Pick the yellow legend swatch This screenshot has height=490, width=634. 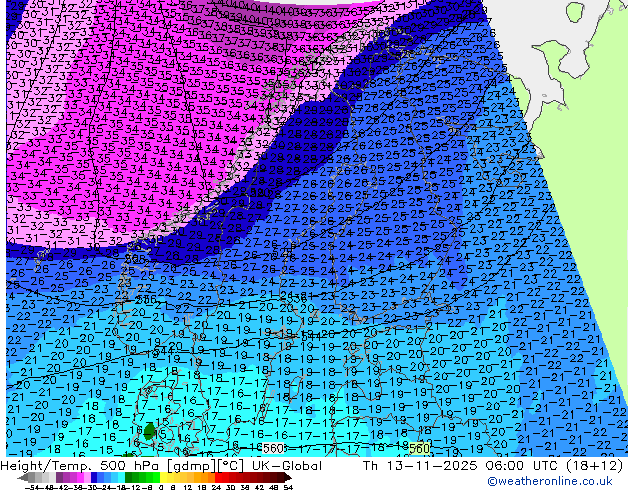pos(163,477)
